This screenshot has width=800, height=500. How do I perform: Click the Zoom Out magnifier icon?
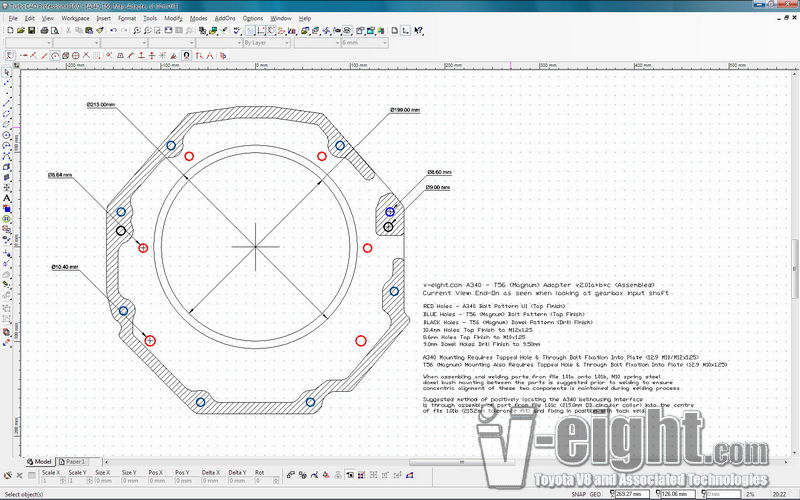(x=147, y=31)
